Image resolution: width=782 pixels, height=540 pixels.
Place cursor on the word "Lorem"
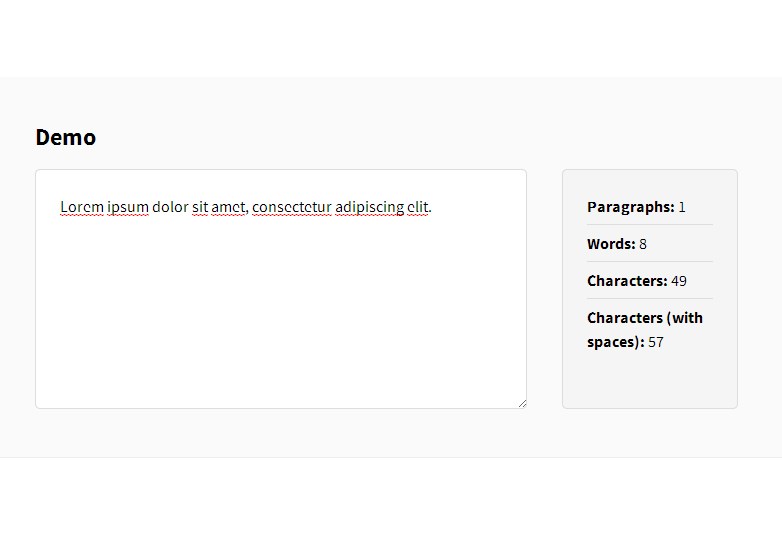pyautogui.click(x=82, y=207)
